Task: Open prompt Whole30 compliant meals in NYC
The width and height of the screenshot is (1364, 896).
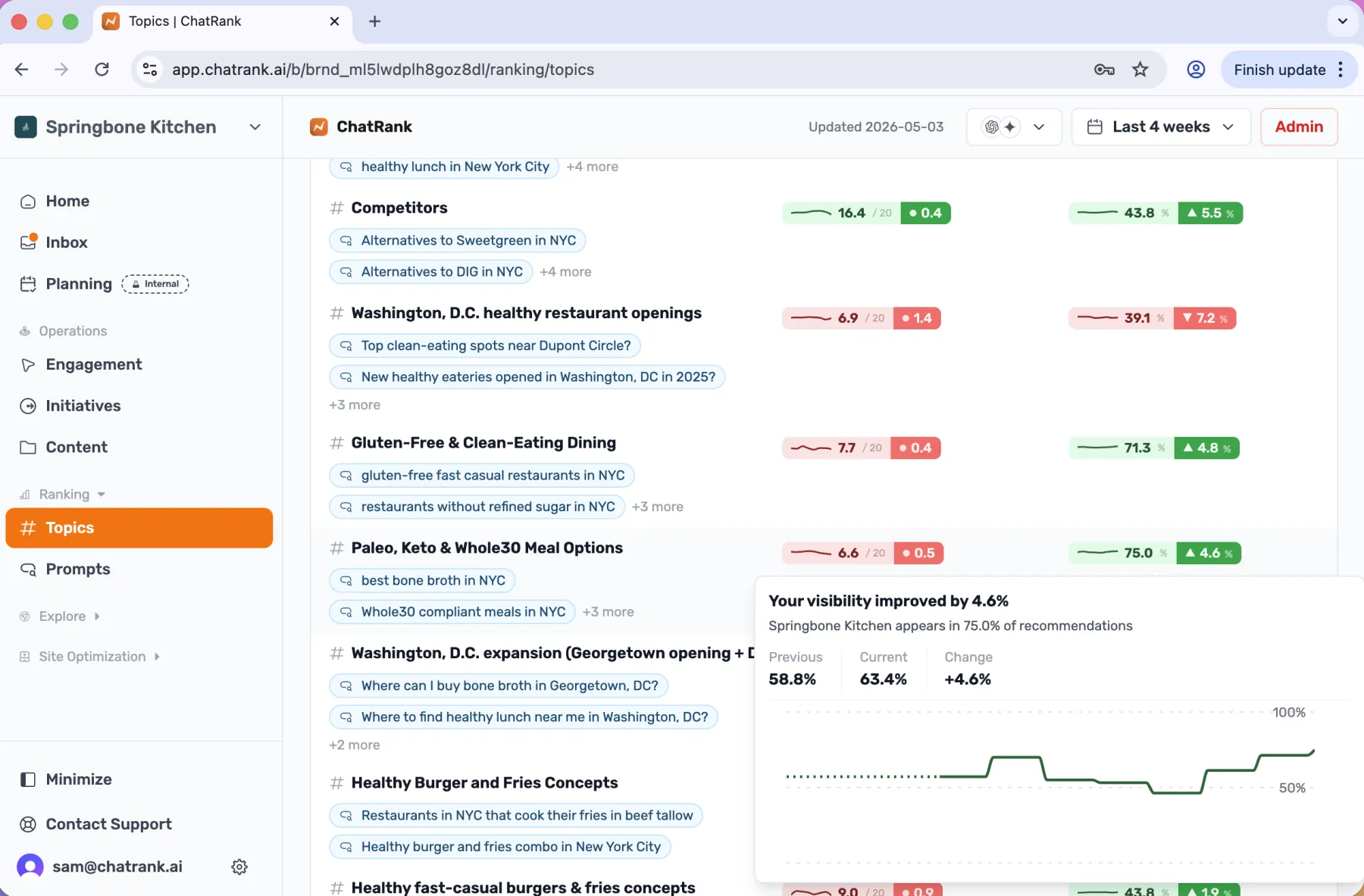Action: coord(452,611)
